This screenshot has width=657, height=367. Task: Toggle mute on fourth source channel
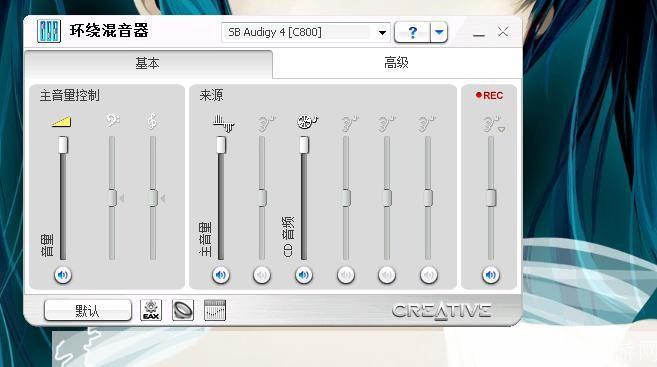tap(346, 275)
